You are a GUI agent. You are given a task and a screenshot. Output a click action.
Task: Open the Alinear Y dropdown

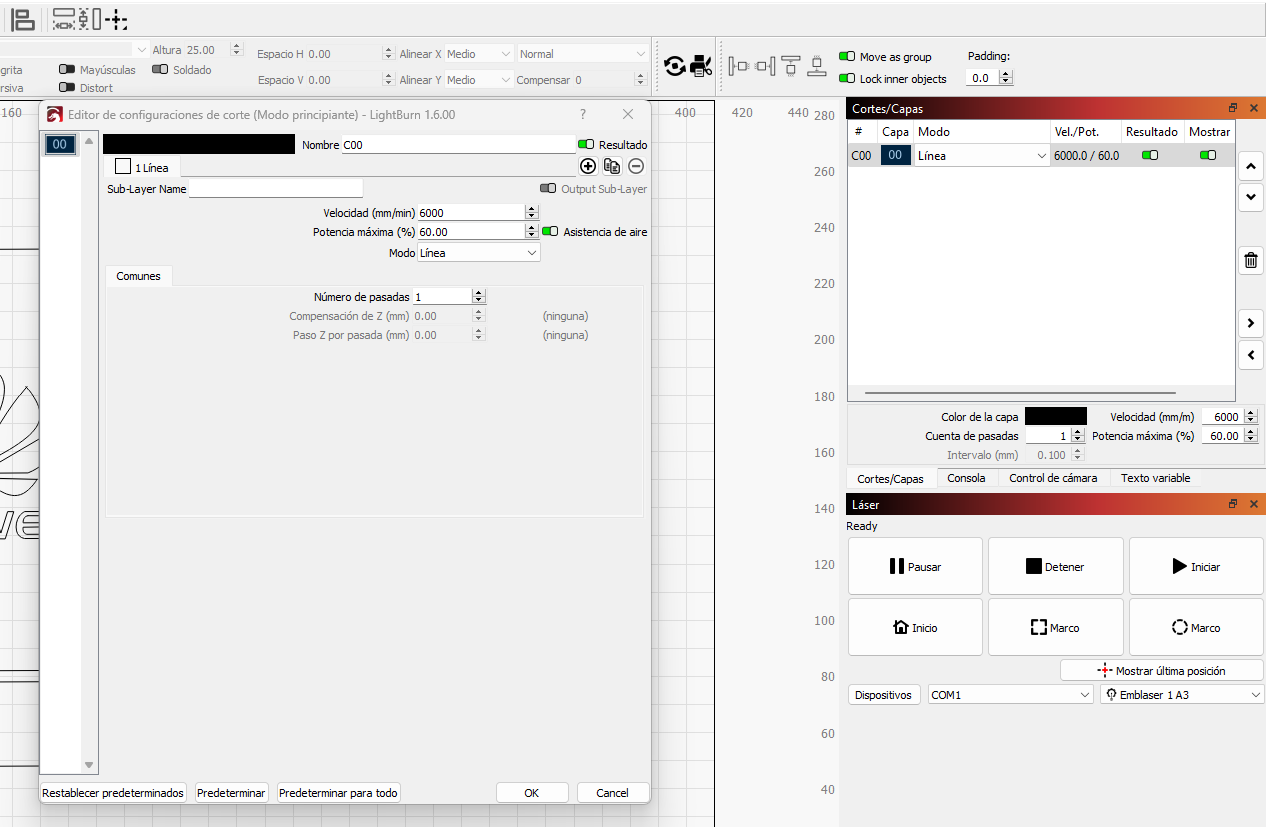click(478, 80)
